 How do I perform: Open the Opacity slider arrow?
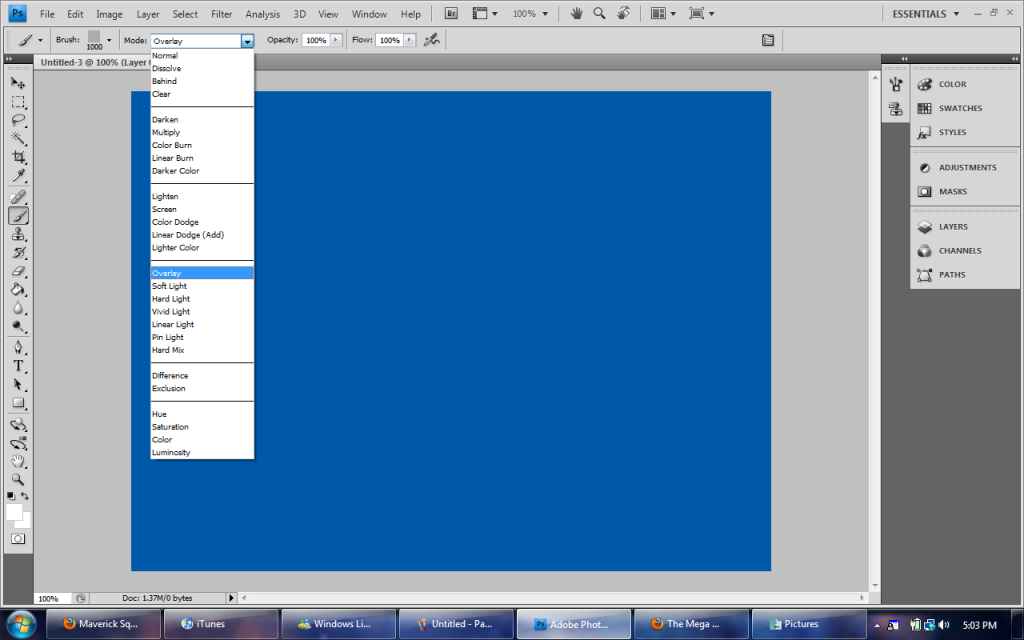tap(335, 40)
